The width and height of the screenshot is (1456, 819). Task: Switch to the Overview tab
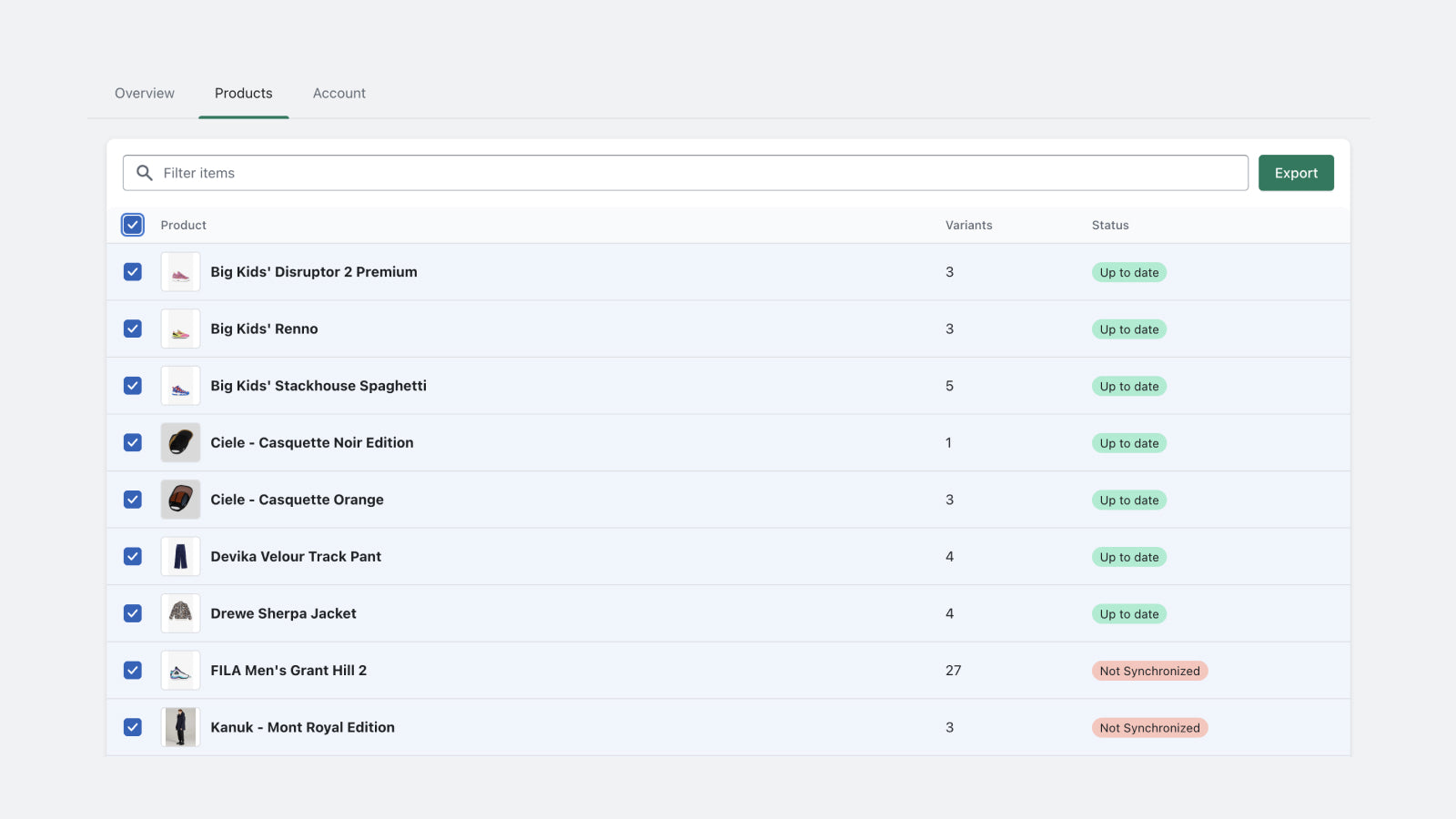tap(145, 93)
